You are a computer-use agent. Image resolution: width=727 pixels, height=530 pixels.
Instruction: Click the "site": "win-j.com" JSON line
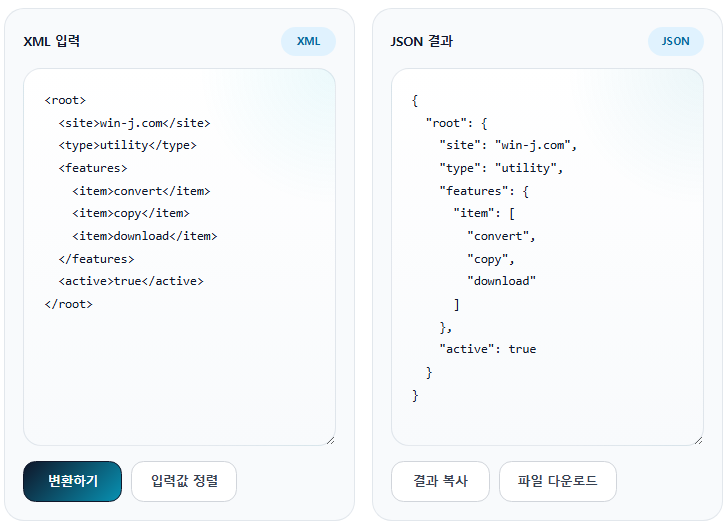click(508, 145)
